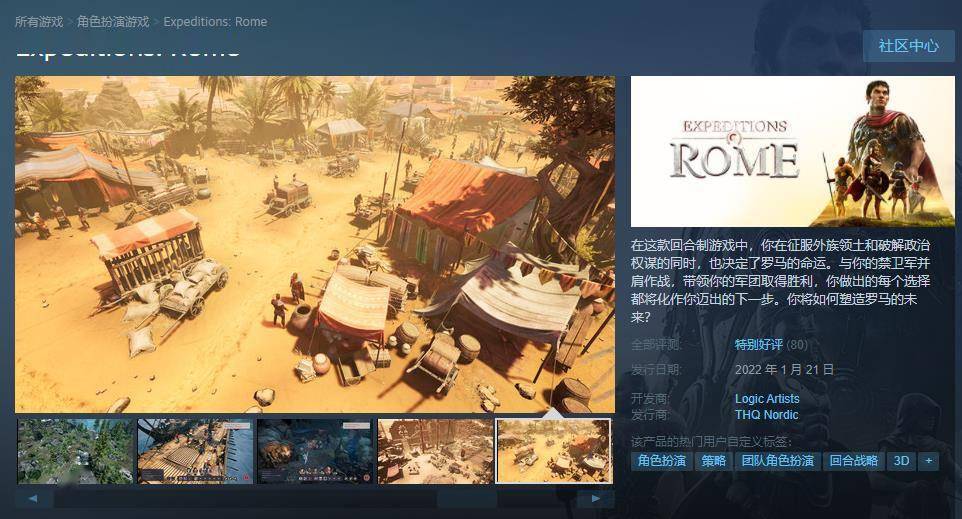The width and height of the screenshot is (962, 519).
Task: Click the 全部评测 label
Action: (656, 345)
